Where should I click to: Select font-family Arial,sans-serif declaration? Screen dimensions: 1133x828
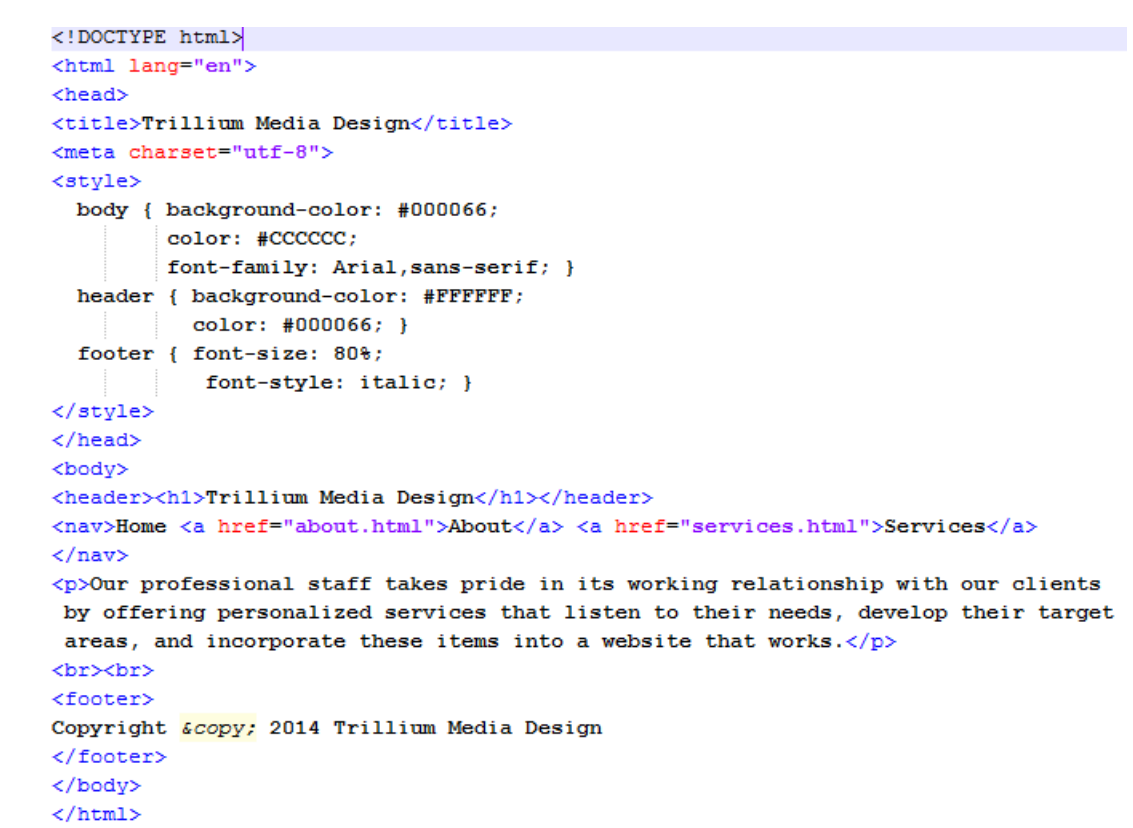point(358,268)
